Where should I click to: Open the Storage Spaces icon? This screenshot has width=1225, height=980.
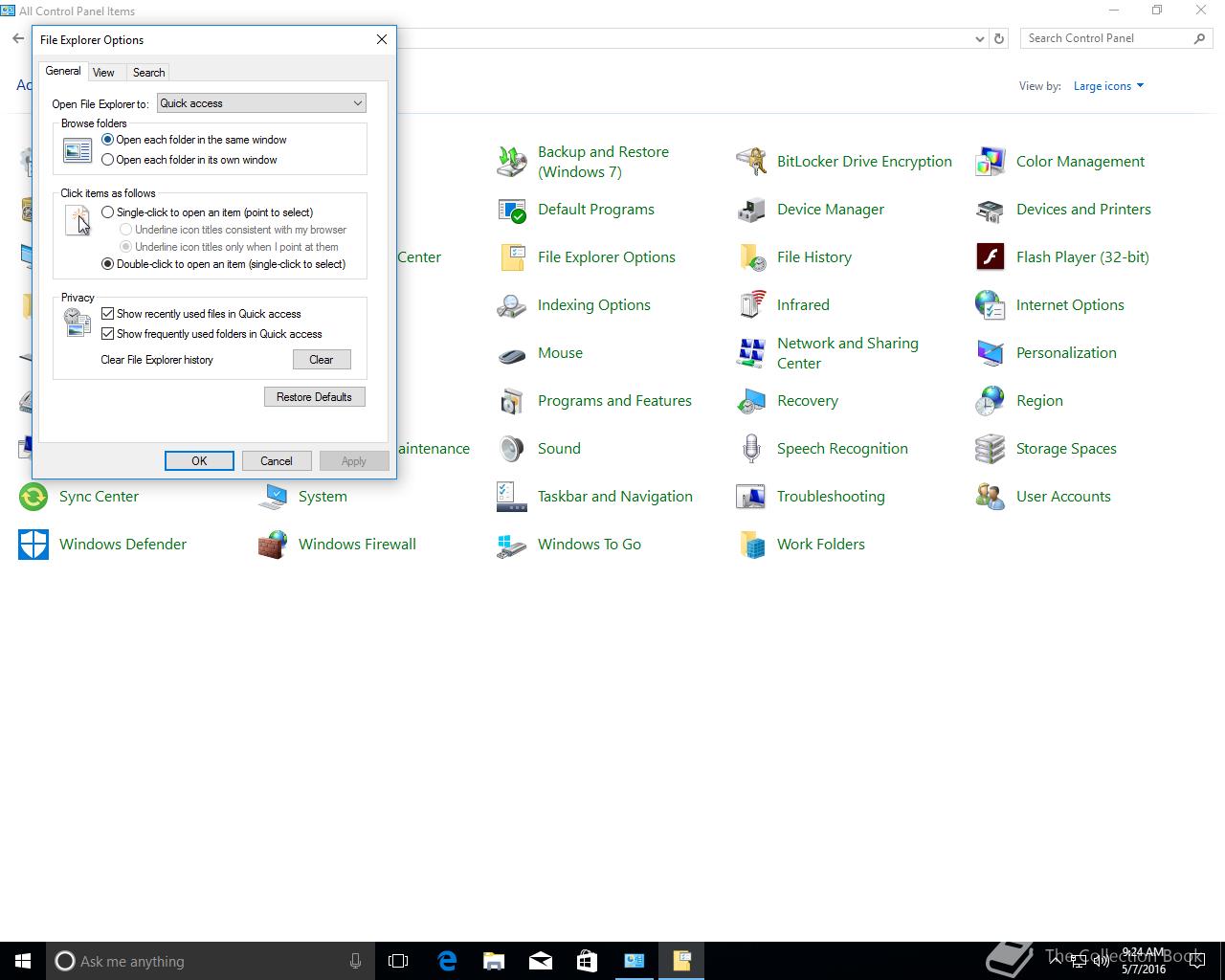point(991,449)
